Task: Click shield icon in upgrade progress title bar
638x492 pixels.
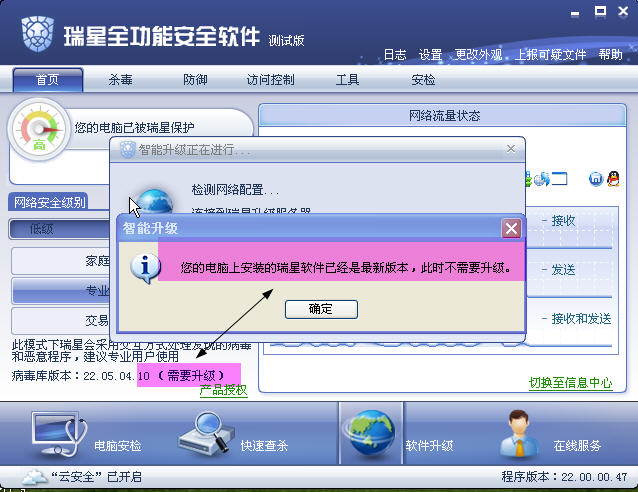Action: (127, 149)
